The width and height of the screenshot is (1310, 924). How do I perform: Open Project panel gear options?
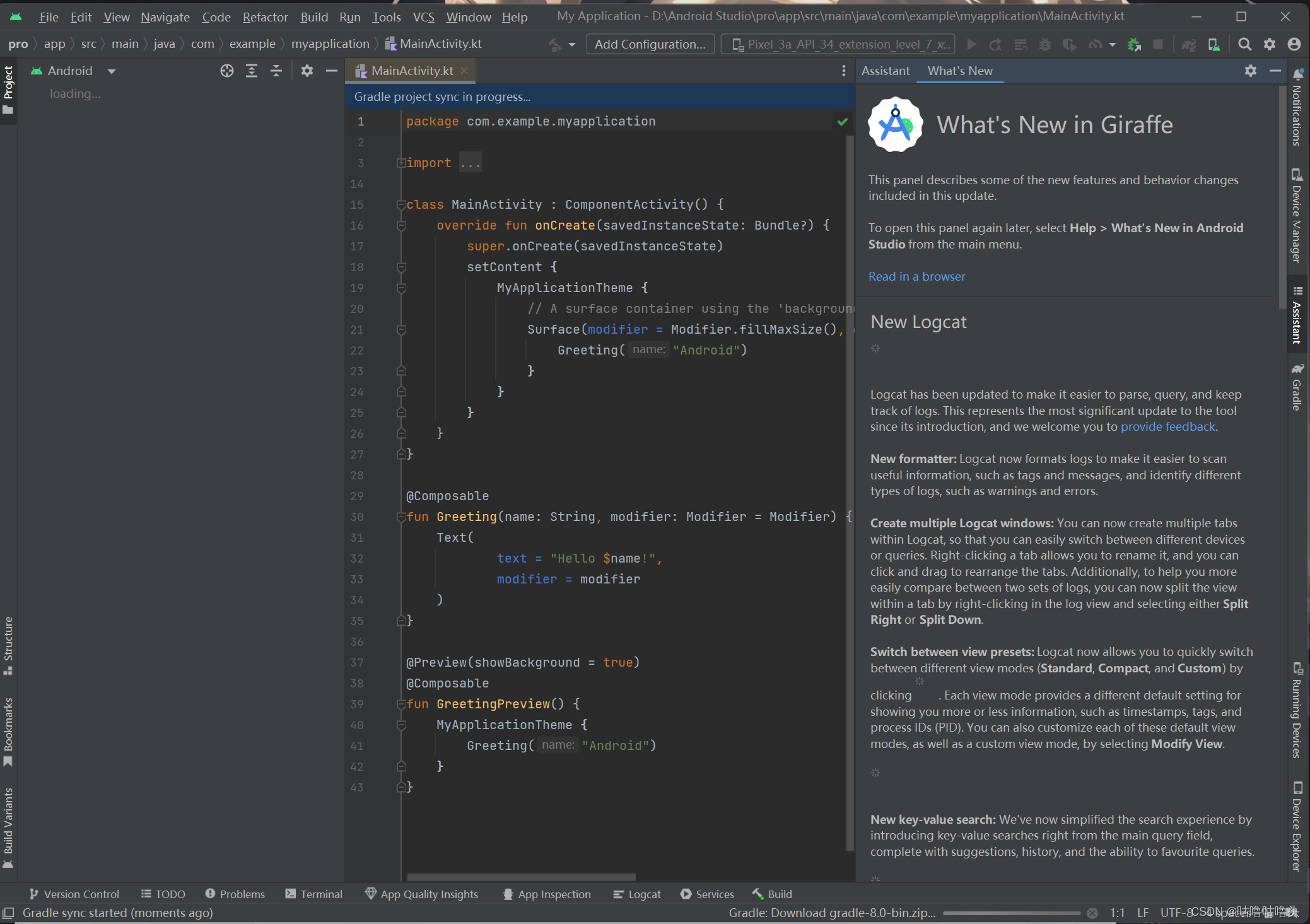pyautogui.click(x=307, y=71)
